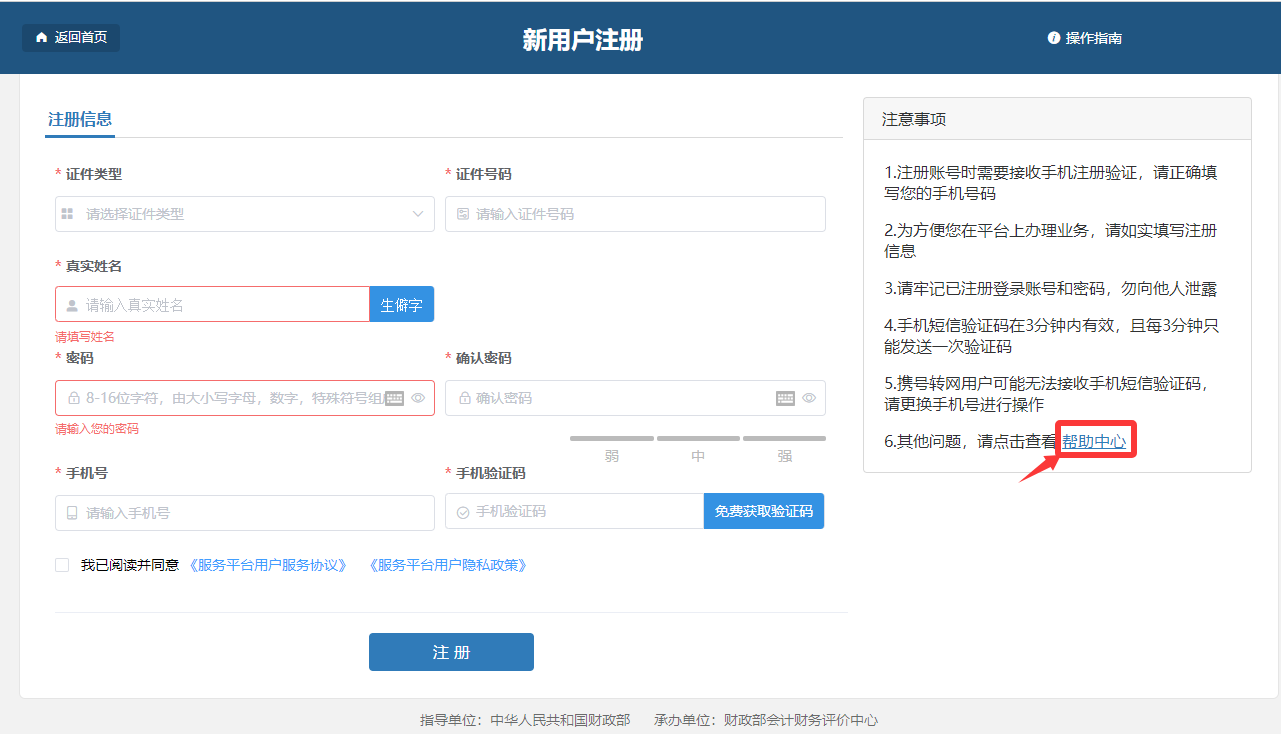Click the home icon beside 返回首页

click(41, 38)
